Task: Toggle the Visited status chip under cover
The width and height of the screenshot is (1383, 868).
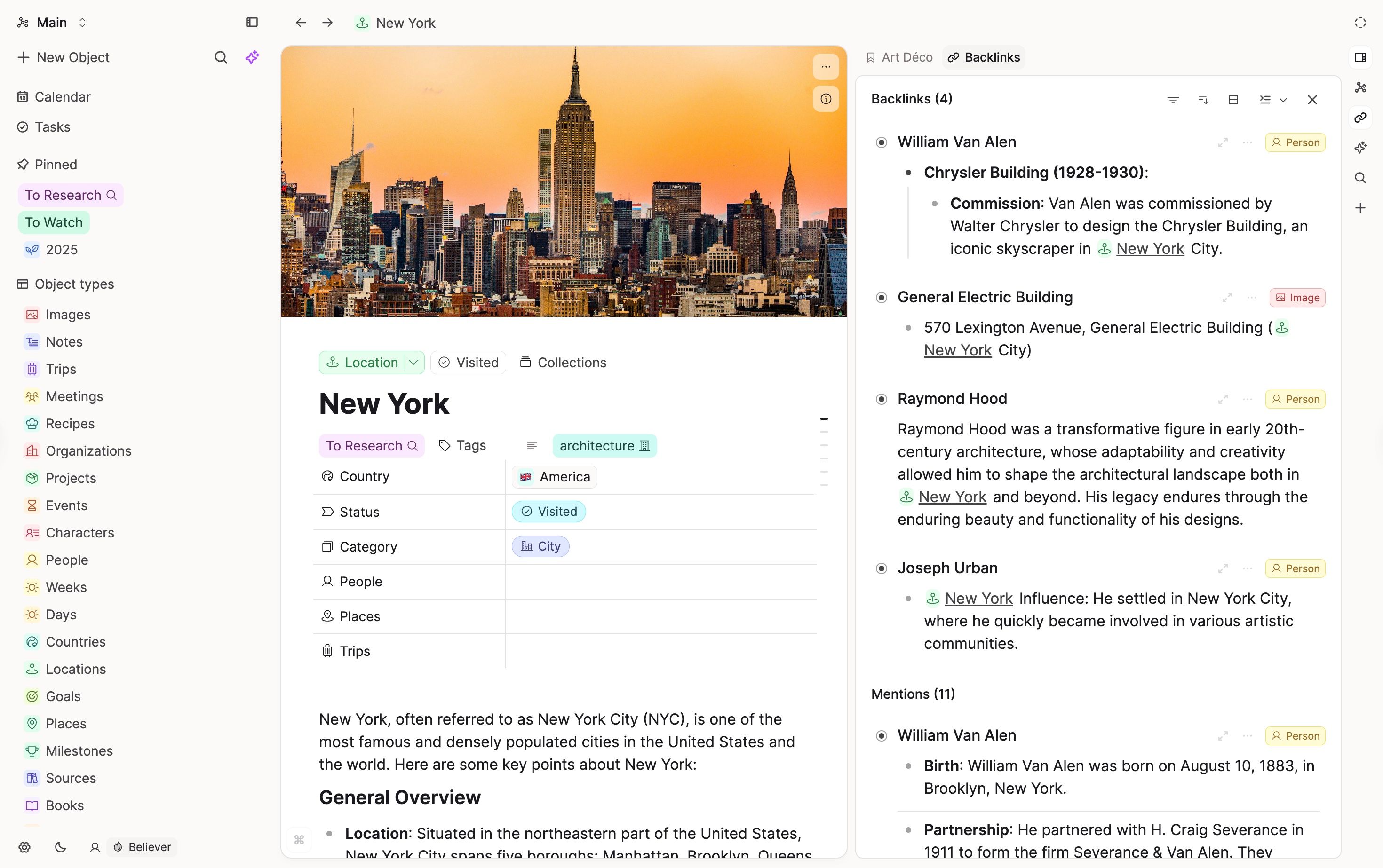Action: pyautogui.click(x=468, y=362)
